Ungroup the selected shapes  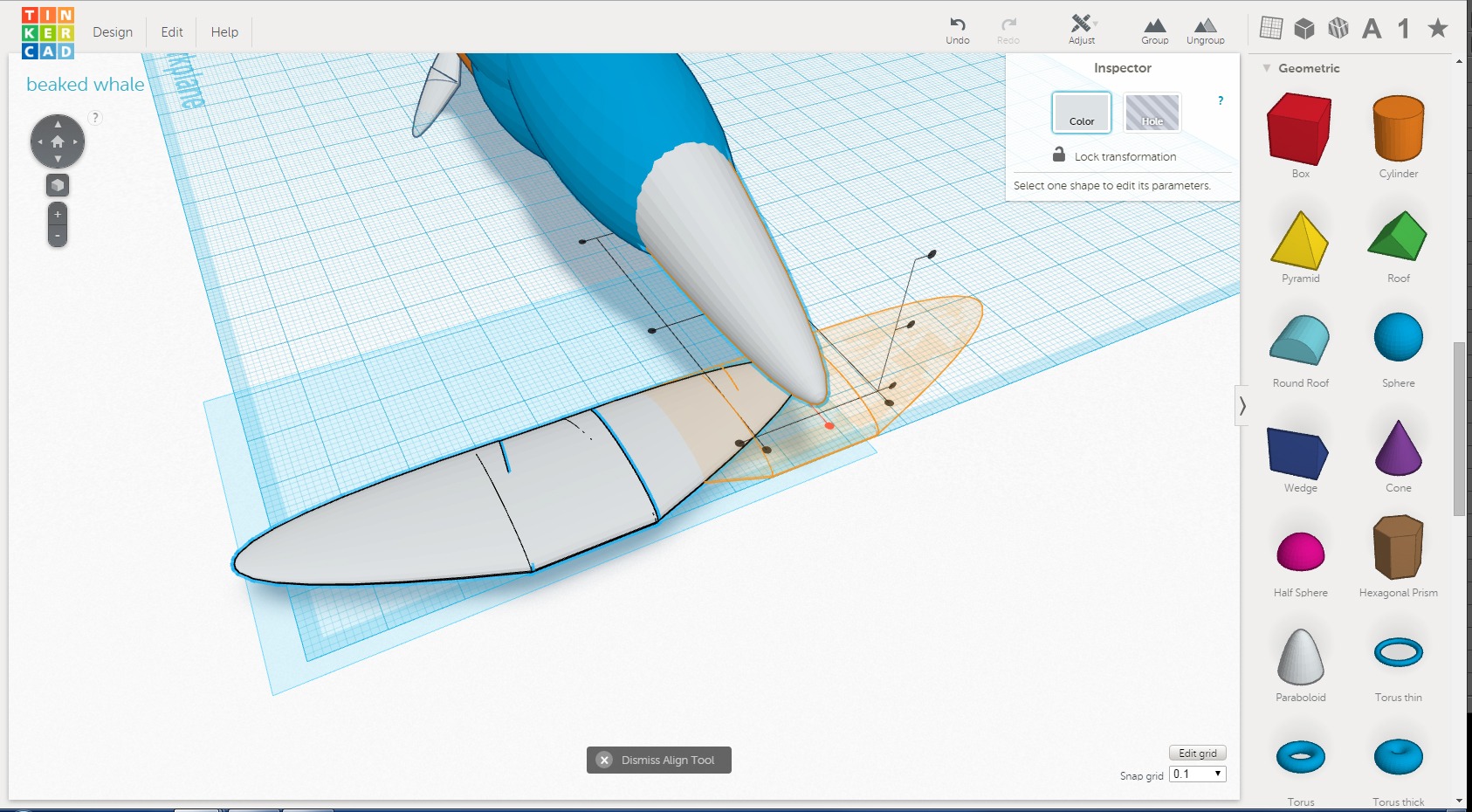click(x=1206, y=31)
